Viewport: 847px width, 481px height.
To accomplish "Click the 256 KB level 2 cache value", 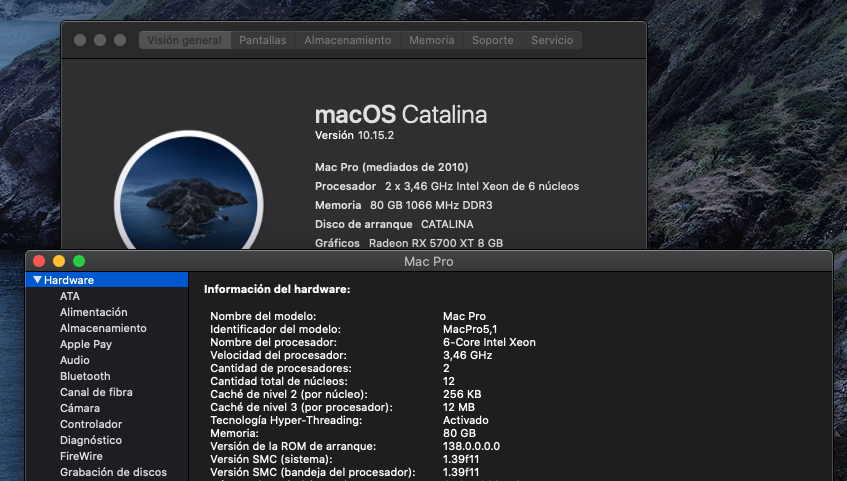I will (x=462, y=394).
